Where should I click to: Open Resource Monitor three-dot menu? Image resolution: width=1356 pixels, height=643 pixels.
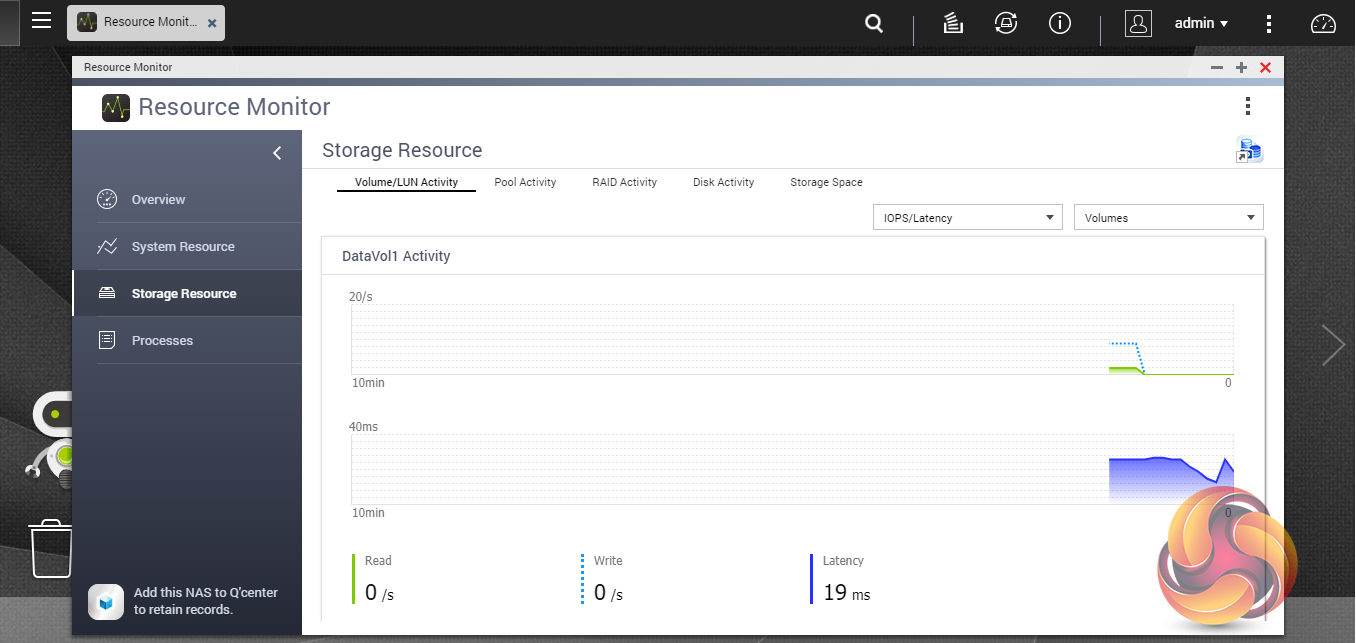[x=1247, y=107]
